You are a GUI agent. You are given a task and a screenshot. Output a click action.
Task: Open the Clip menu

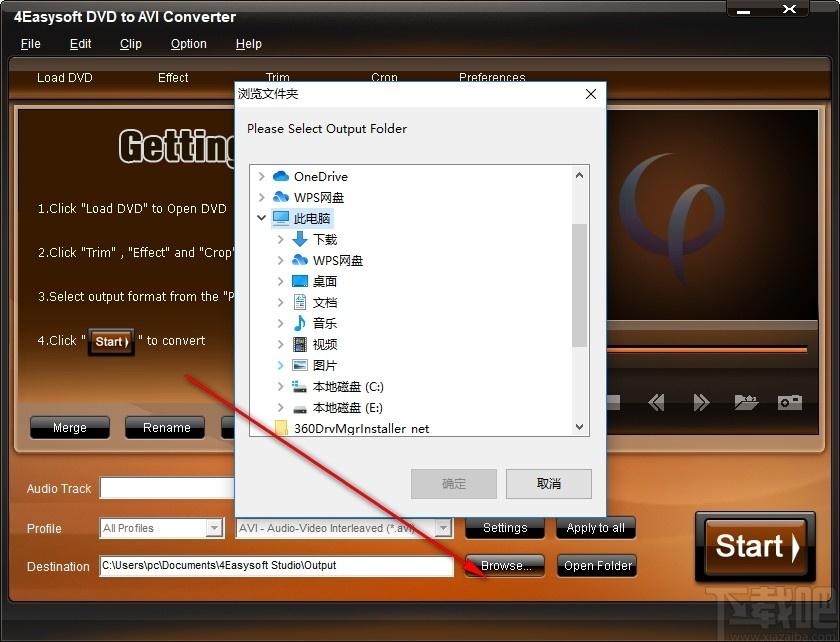[x=131, y=44]
